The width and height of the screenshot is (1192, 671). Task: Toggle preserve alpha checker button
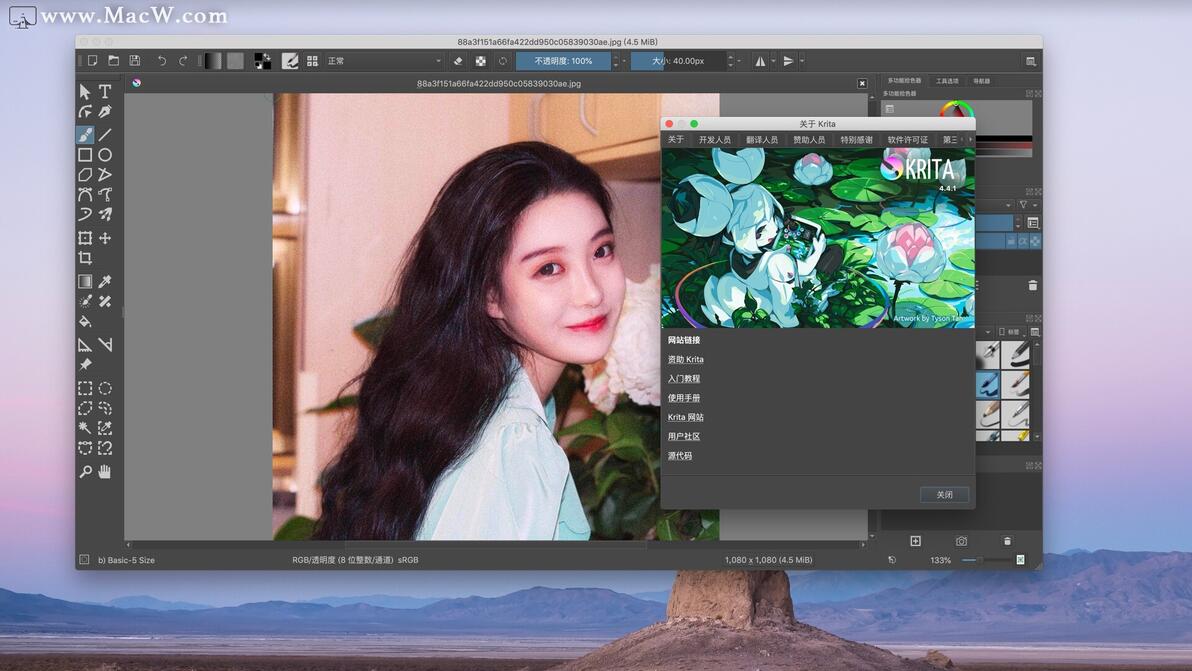480,61
